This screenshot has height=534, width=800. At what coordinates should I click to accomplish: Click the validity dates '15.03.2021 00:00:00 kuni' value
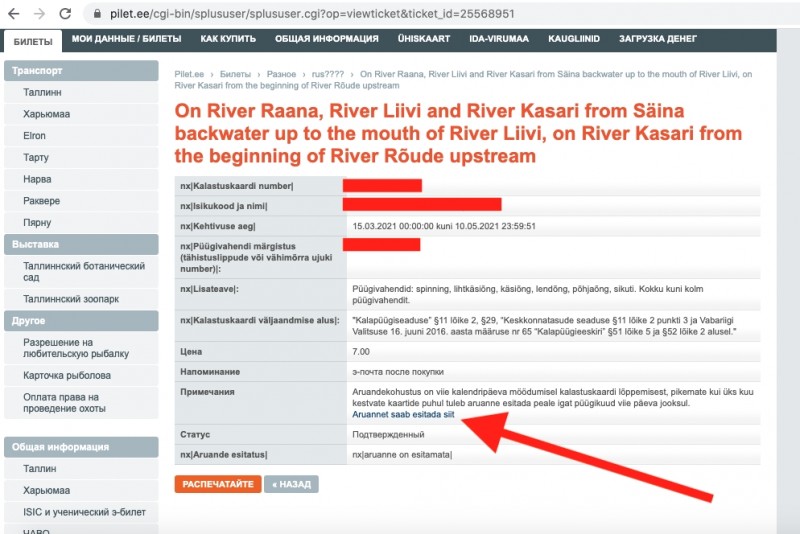(x=444, y=226)
